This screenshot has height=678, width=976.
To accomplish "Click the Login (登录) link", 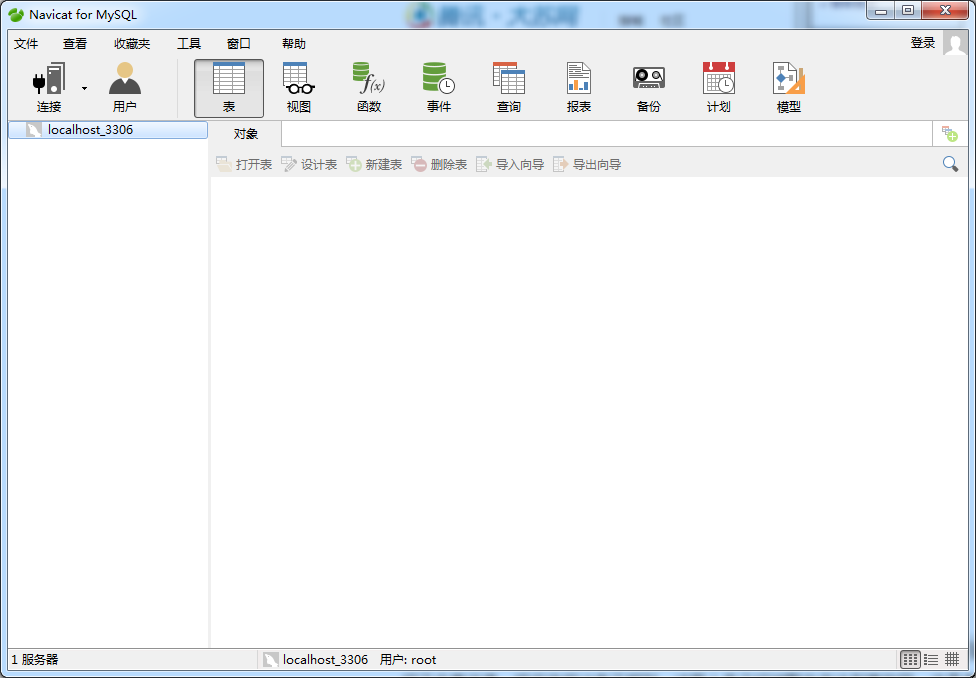I will (922, 43).
